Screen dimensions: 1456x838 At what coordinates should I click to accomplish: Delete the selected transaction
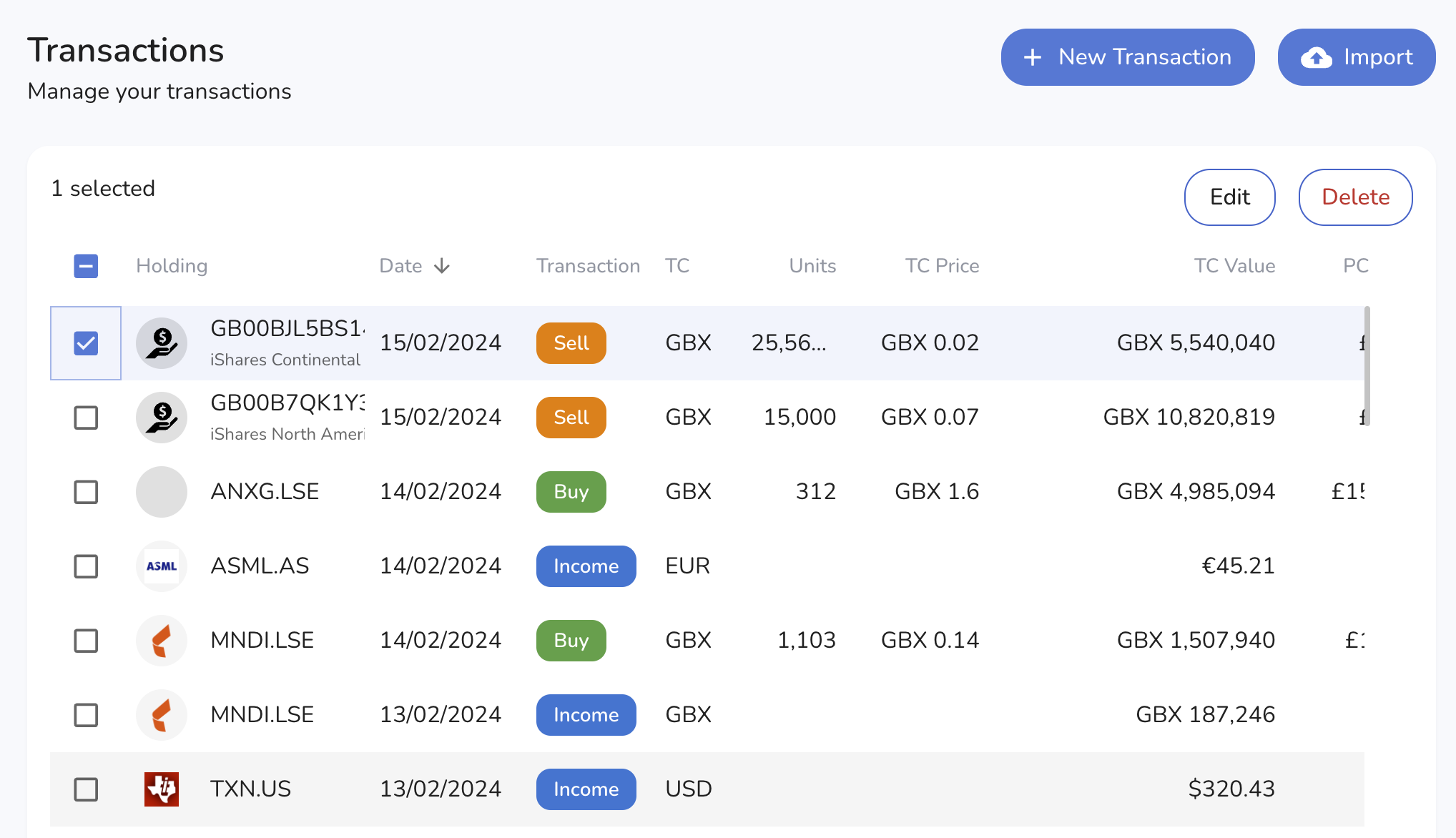1355,197
